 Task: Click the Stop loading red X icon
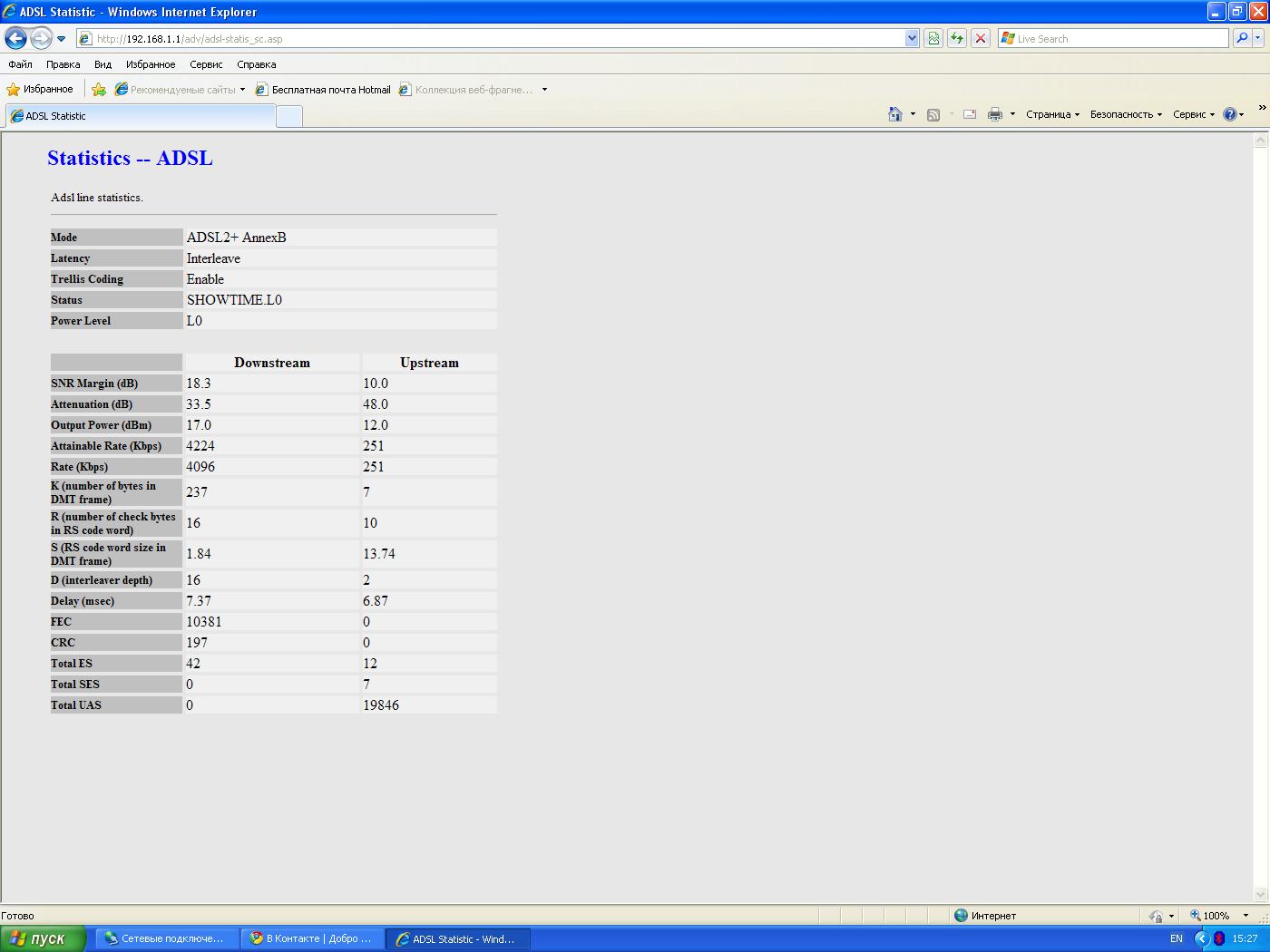(980, 38)
